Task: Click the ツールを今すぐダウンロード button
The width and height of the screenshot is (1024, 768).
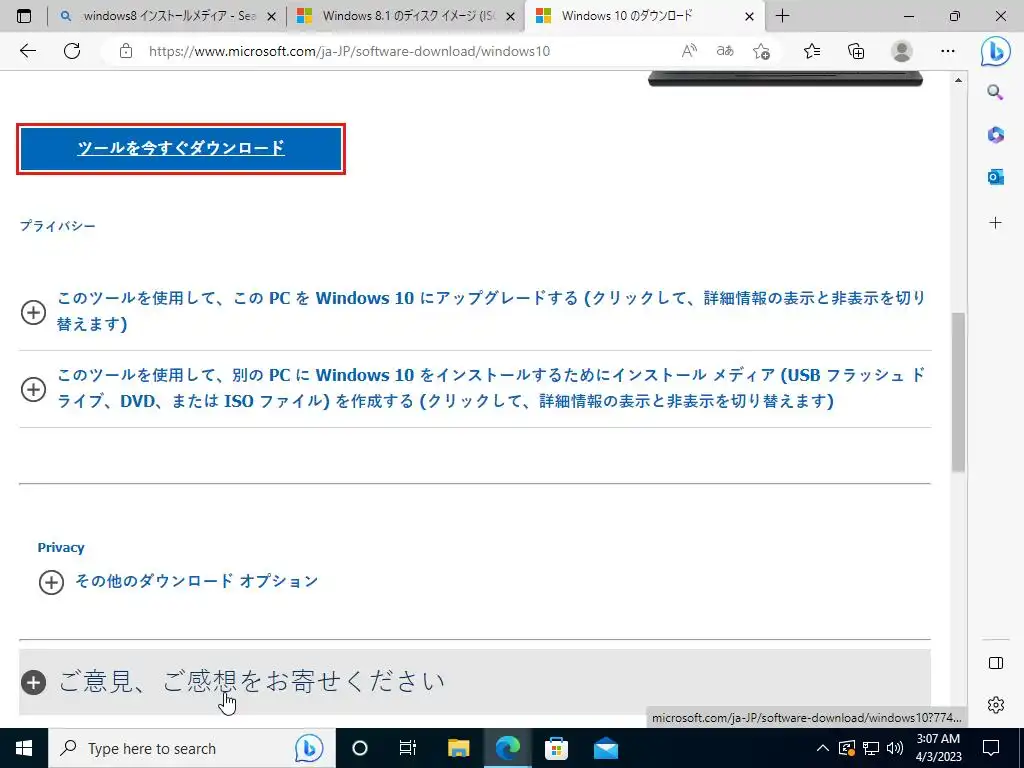Action: coord(181,148)
